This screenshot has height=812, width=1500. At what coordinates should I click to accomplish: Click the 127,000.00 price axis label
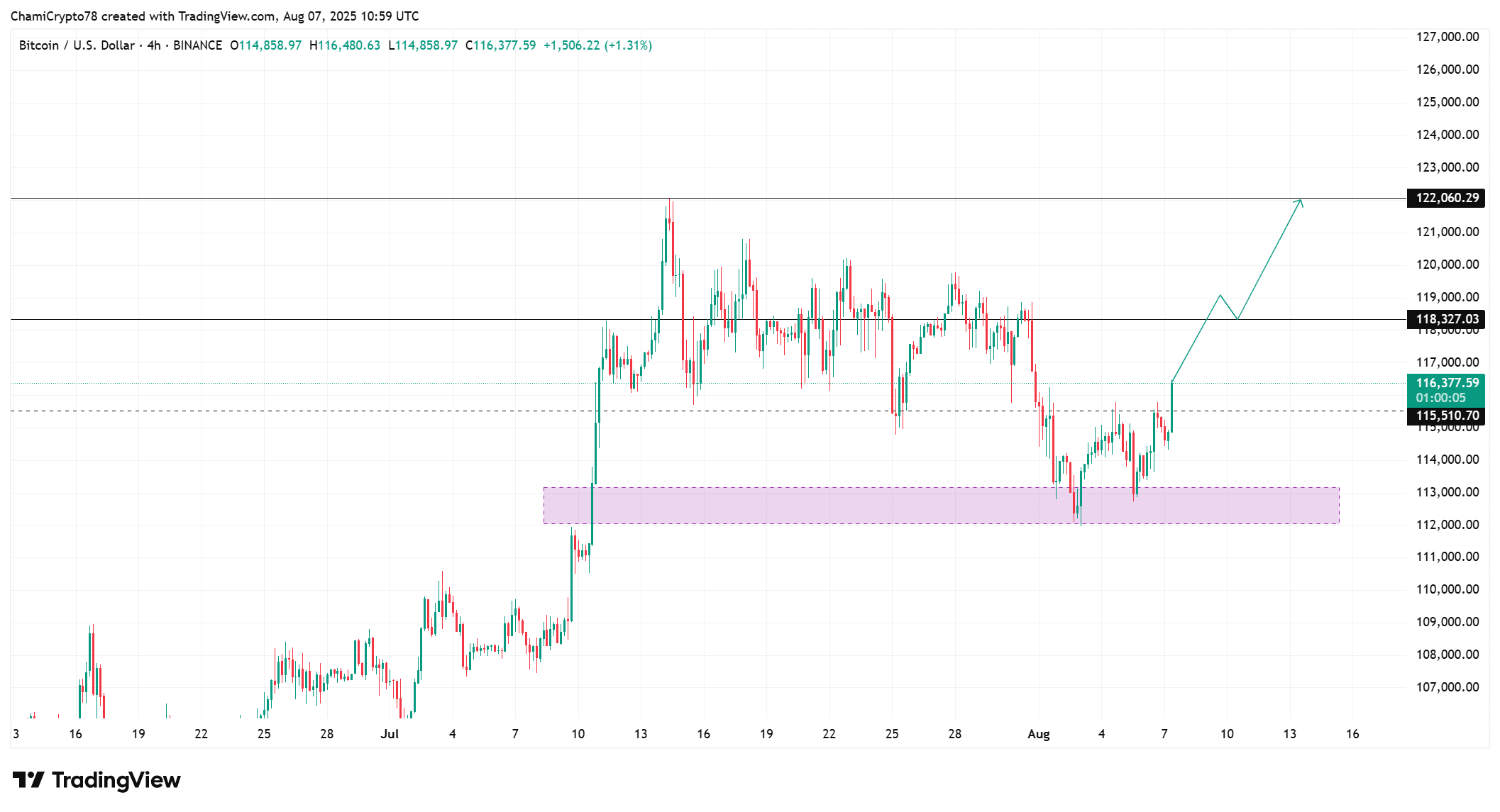click(1447, 37)
